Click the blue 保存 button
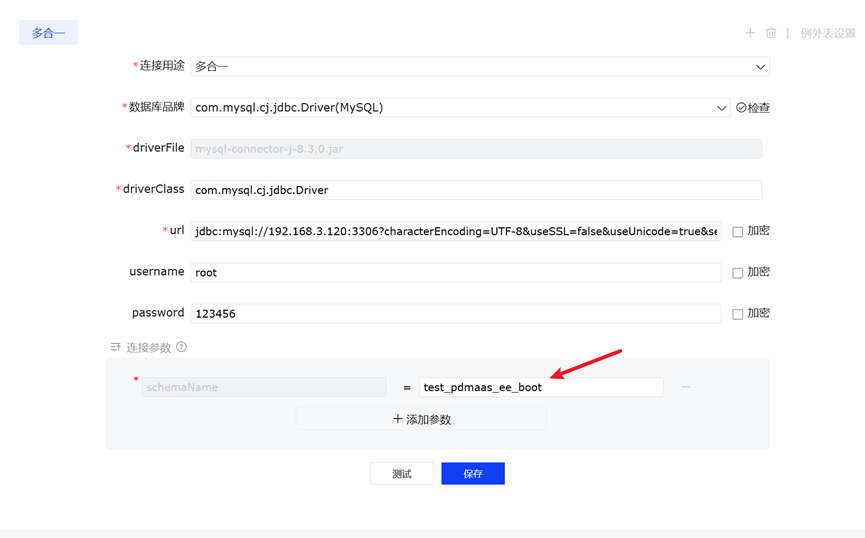 pos(473,474)
